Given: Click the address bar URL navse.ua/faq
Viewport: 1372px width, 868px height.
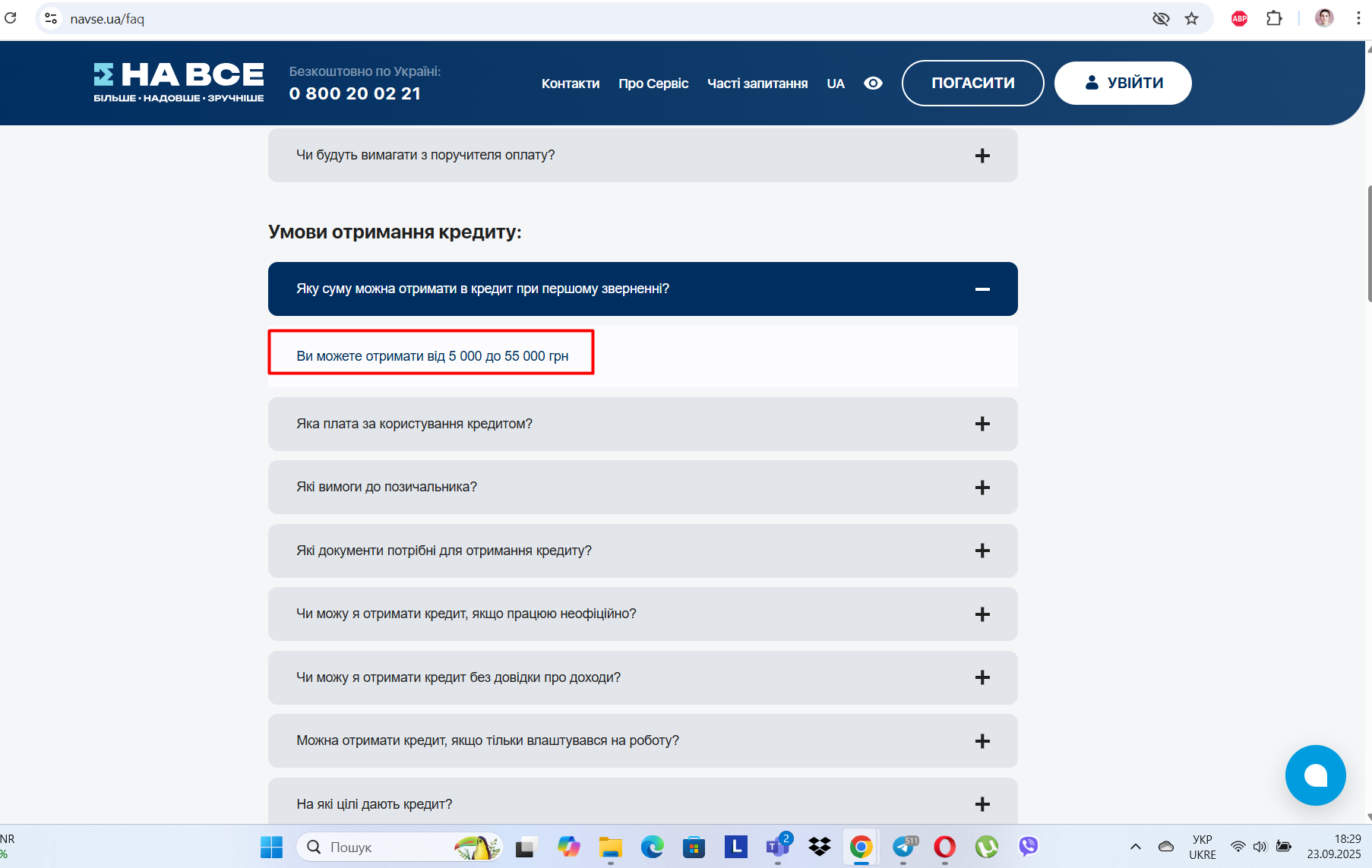Looking at the screenshot, I should pyautogui.click(x=107, y=19).
